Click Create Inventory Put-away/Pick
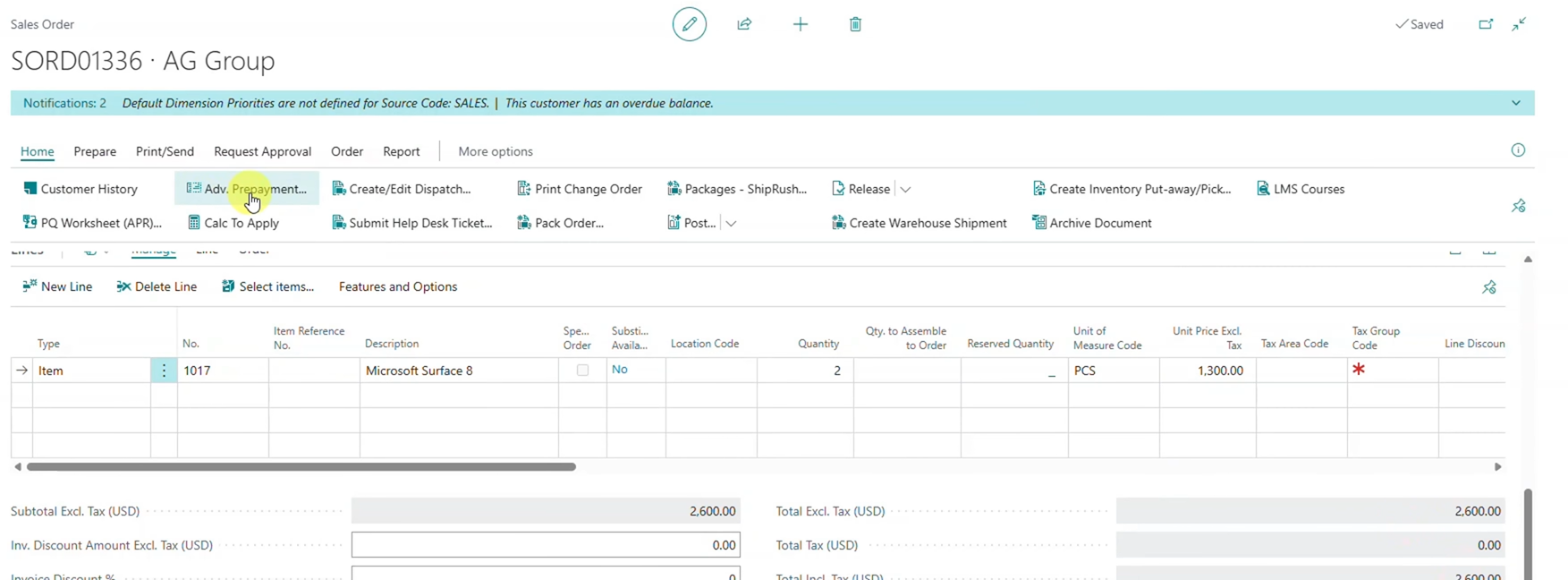The image size is (1568, 580). [x=1132, y=189]
